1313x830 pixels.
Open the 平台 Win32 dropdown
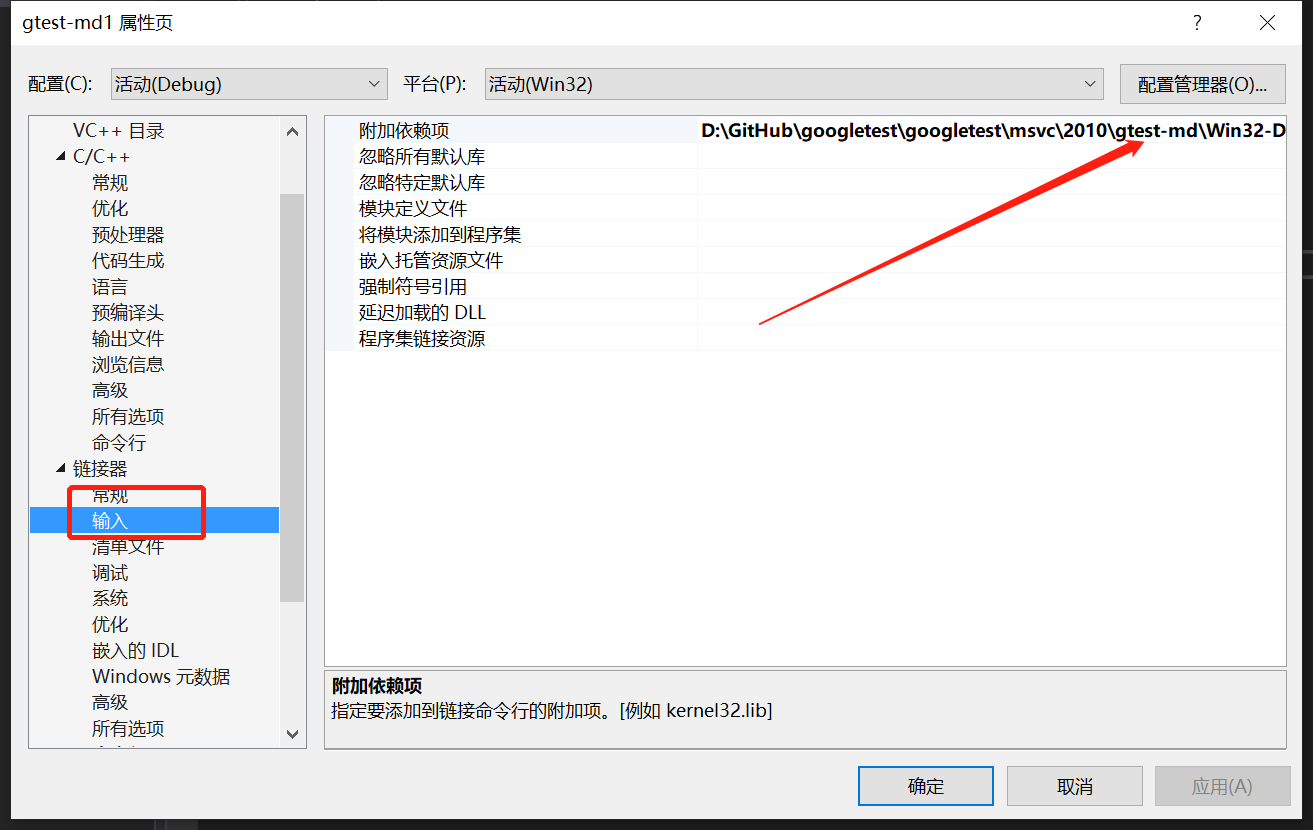[793, 84]
